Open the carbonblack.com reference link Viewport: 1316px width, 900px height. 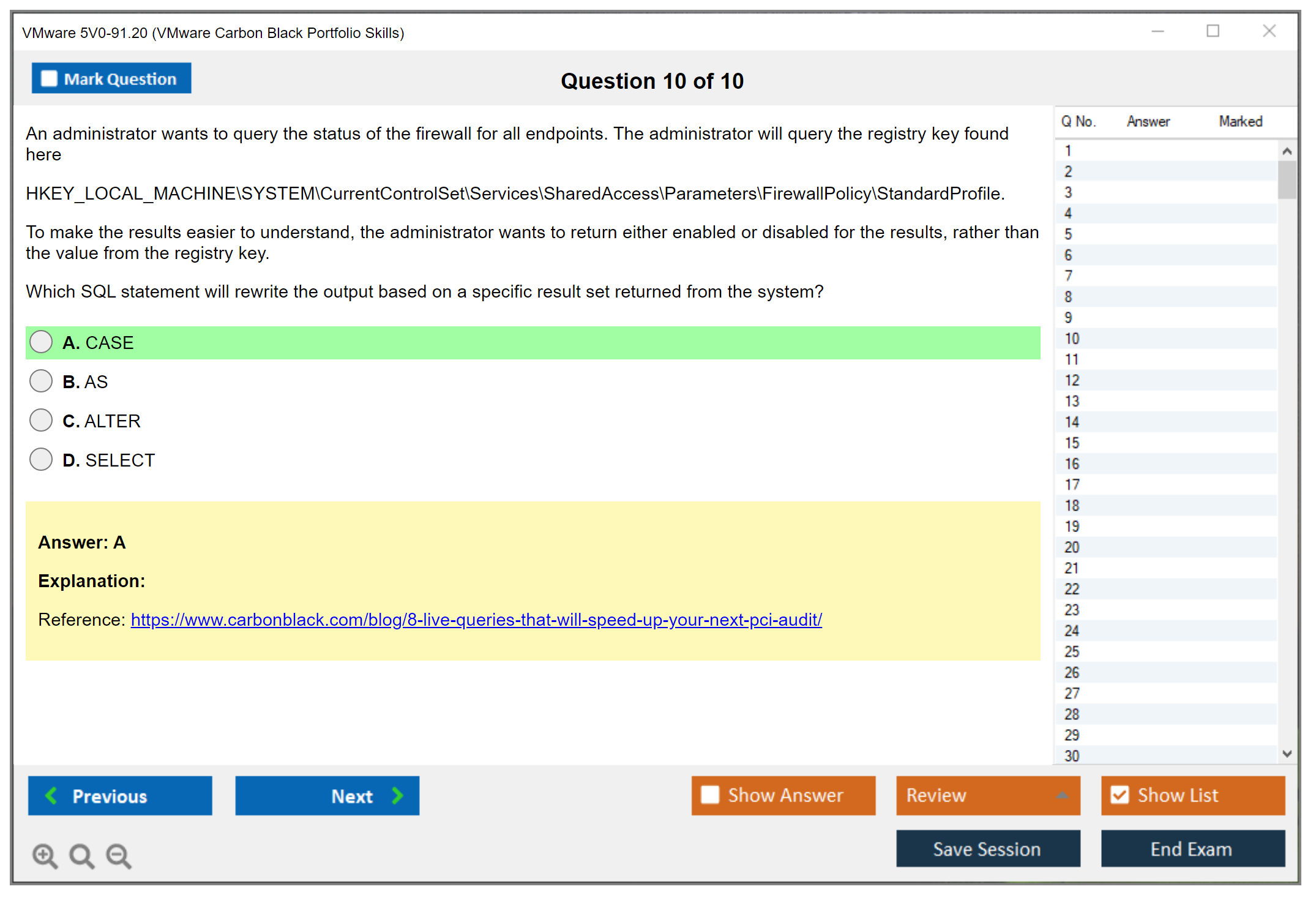[476, 620]
